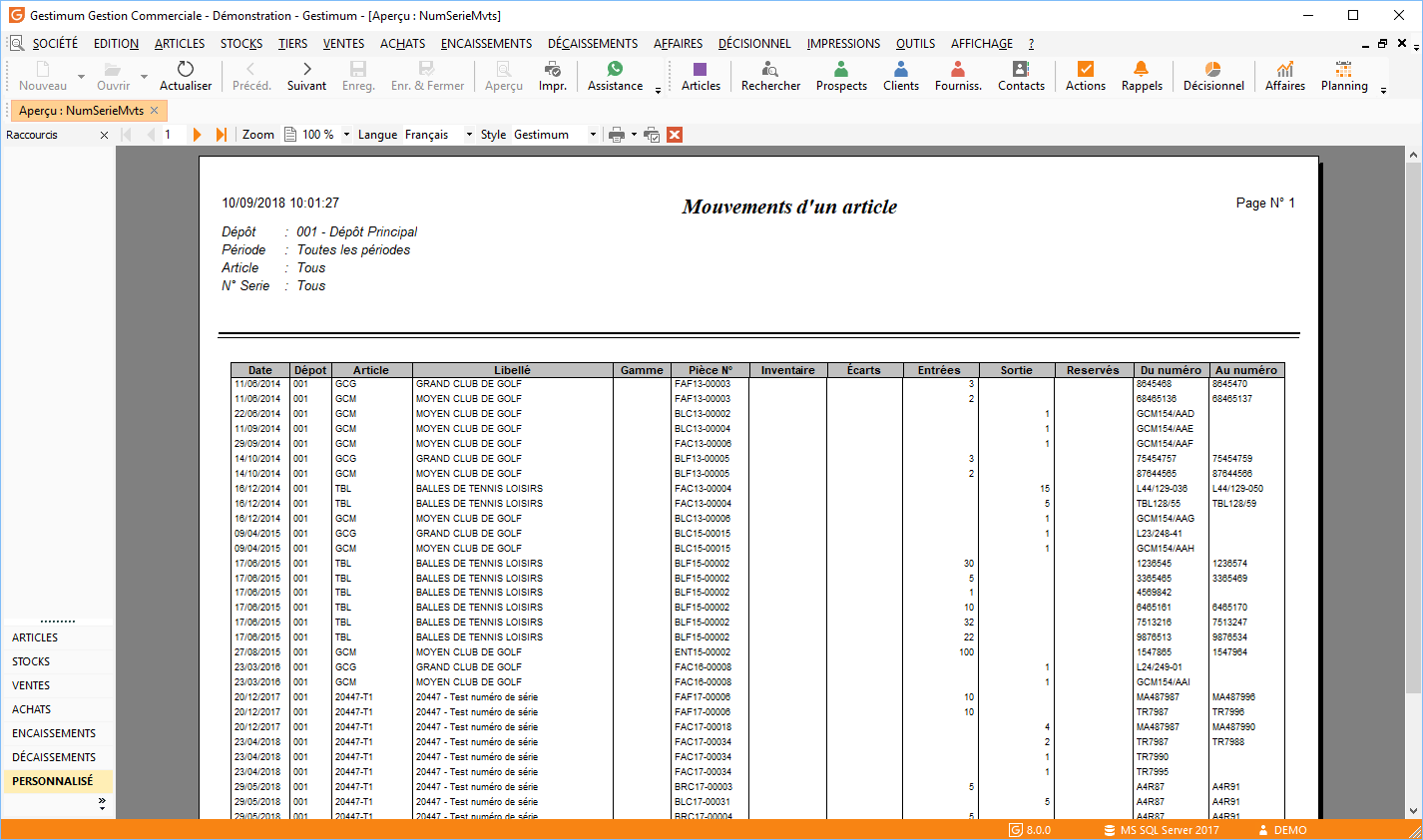This screenshot has width=1423, height=840.
Task: Open the AFFICHAGE menu
Action: [x=982, y=43]
